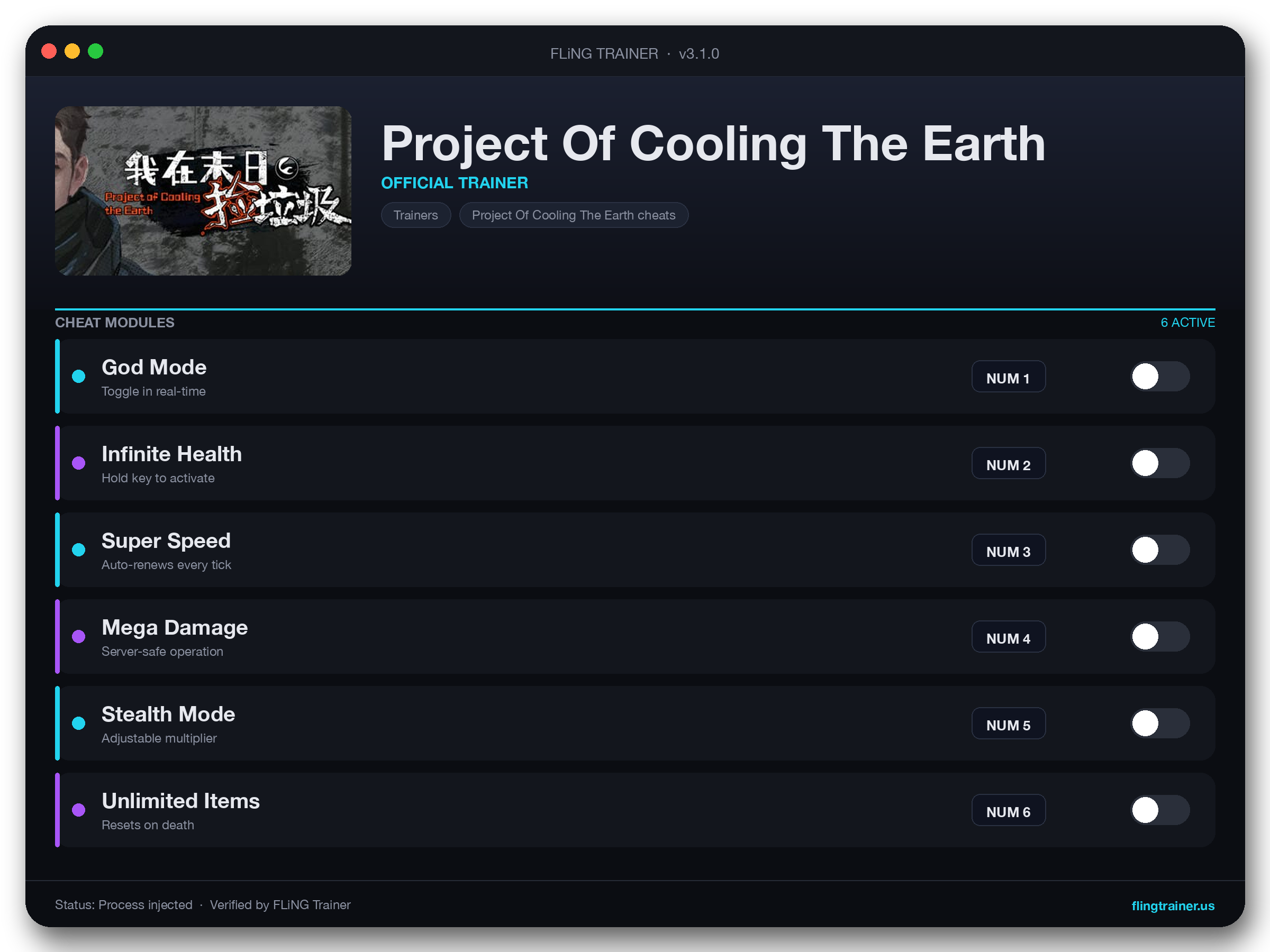Click the 6 ACTIVE counter

point(1187,323)
